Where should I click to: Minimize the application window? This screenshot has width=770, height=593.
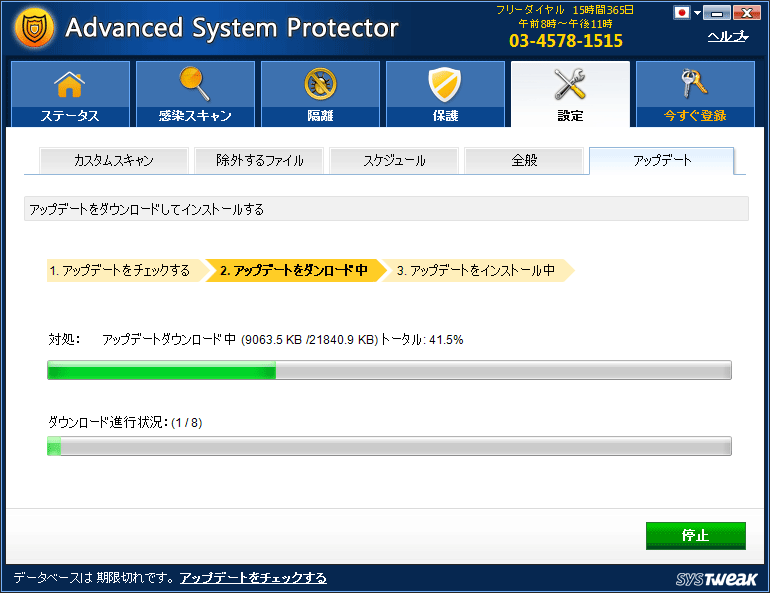click(x=717, y=13)
